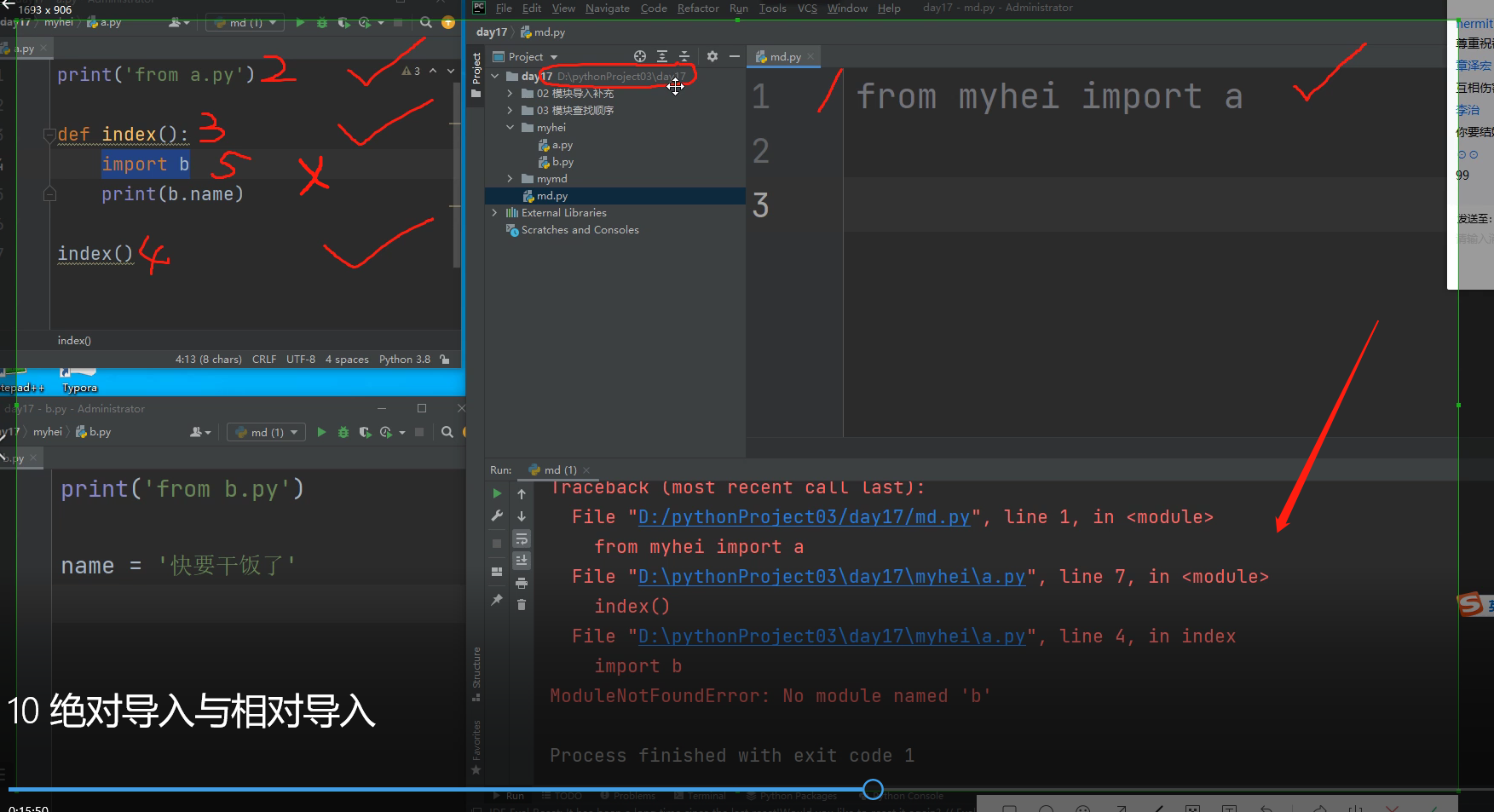Toggle the Favorites sidebar tab
Screen dimensions: 1494x812
[476, 747]
